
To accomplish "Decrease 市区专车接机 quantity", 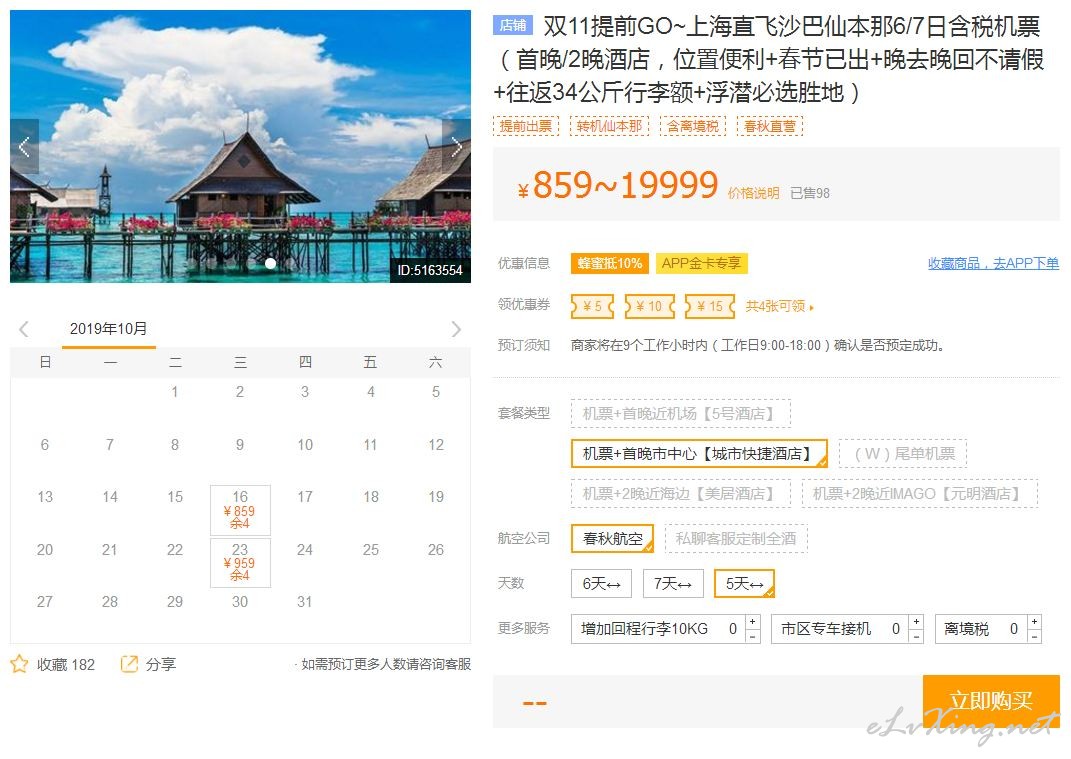I will click(916, 636).
